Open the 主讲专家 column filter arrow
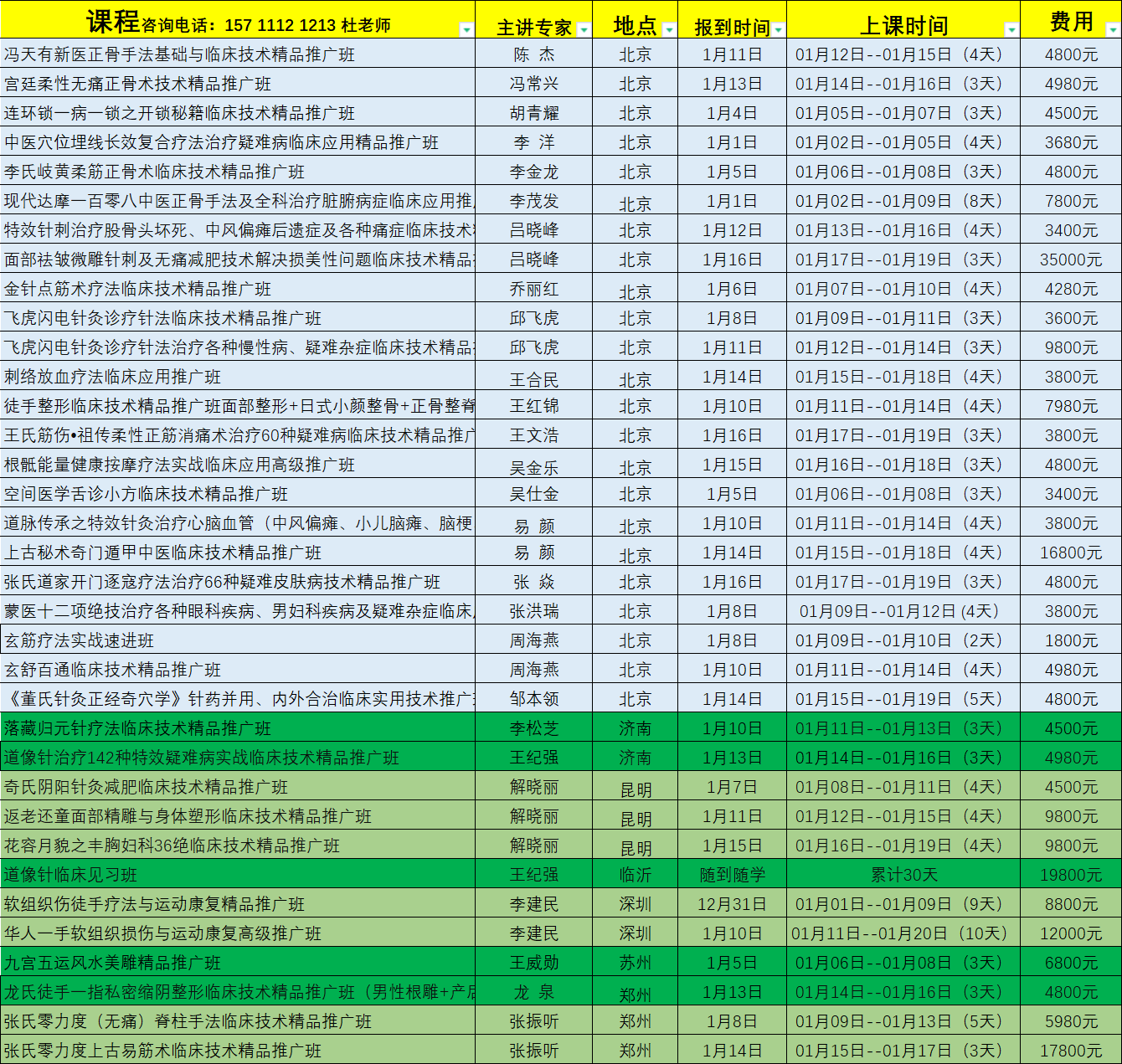Screen dimensions: 1122x1064 click(584, 30)
